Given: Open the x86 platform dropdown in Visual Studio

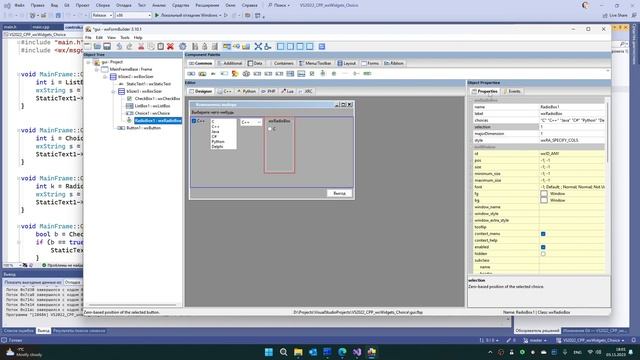Looking at the screenshot, I should (x=133, y=15).
